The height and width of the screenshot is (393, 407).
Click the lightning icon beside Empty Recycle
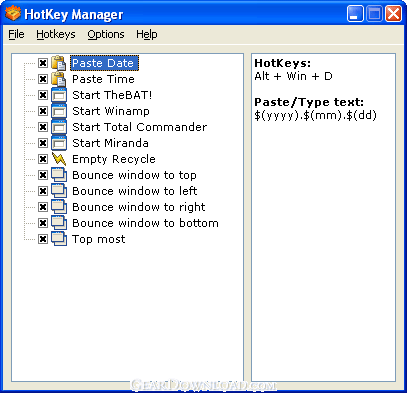(59, 159)
